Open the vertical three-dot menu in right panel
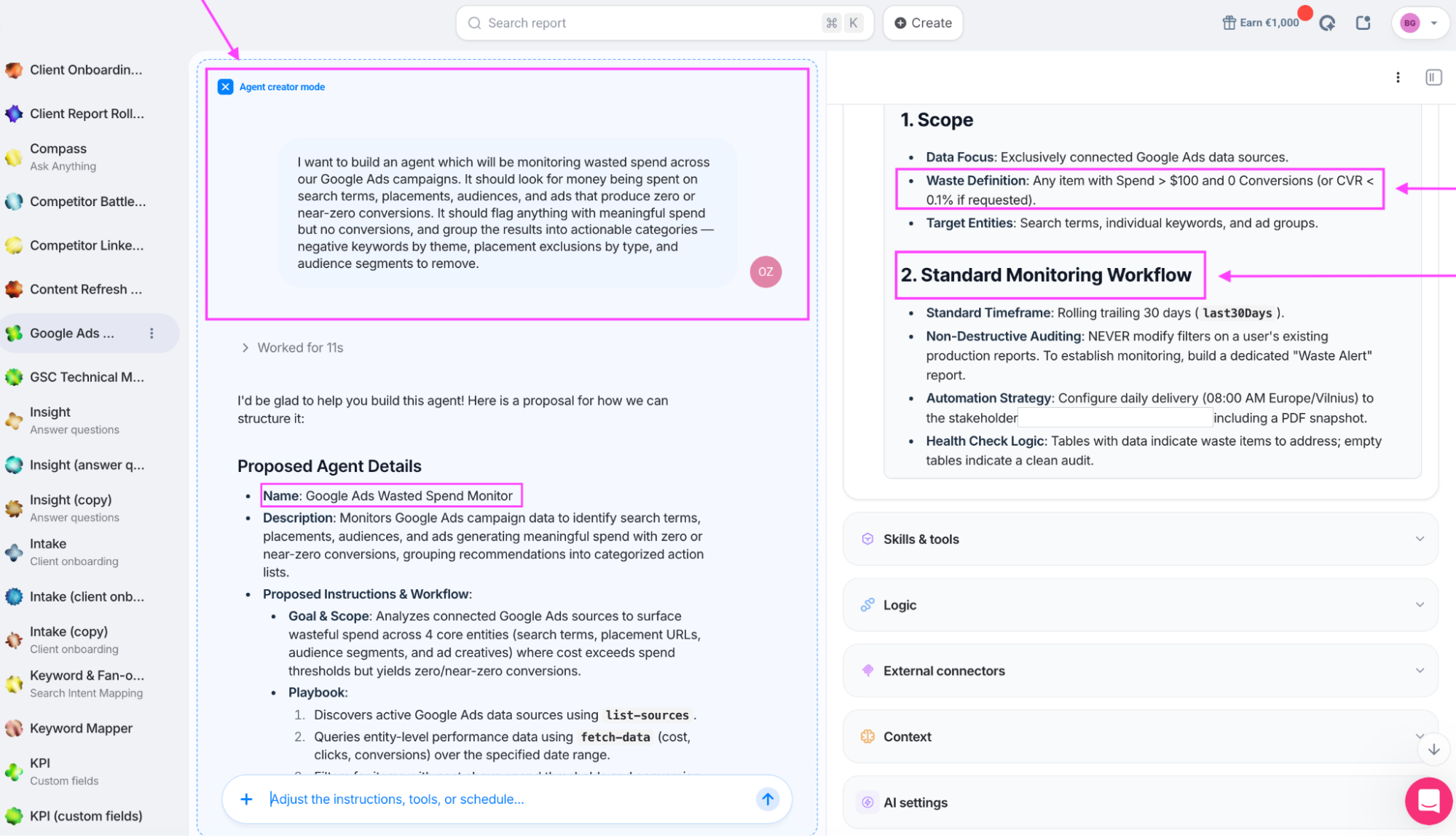 pos(1397,77)
